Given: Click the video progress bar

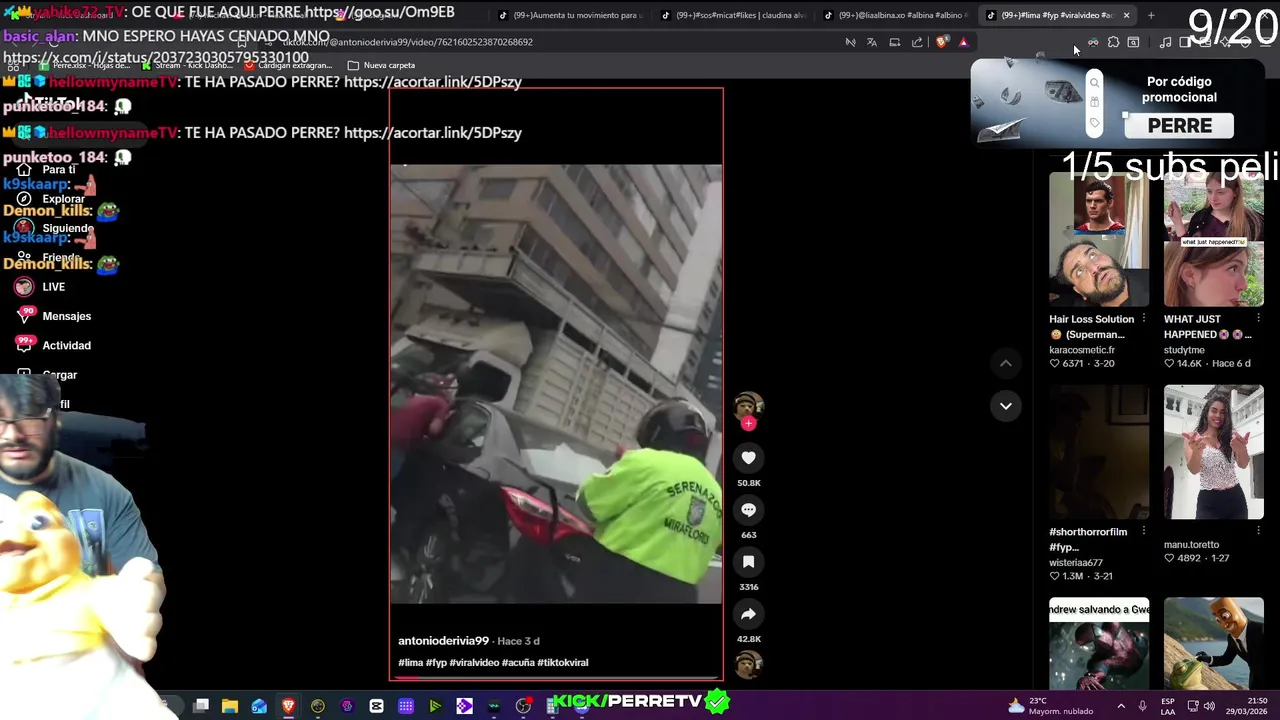Looking at the screenshot, I should point(556,678).
